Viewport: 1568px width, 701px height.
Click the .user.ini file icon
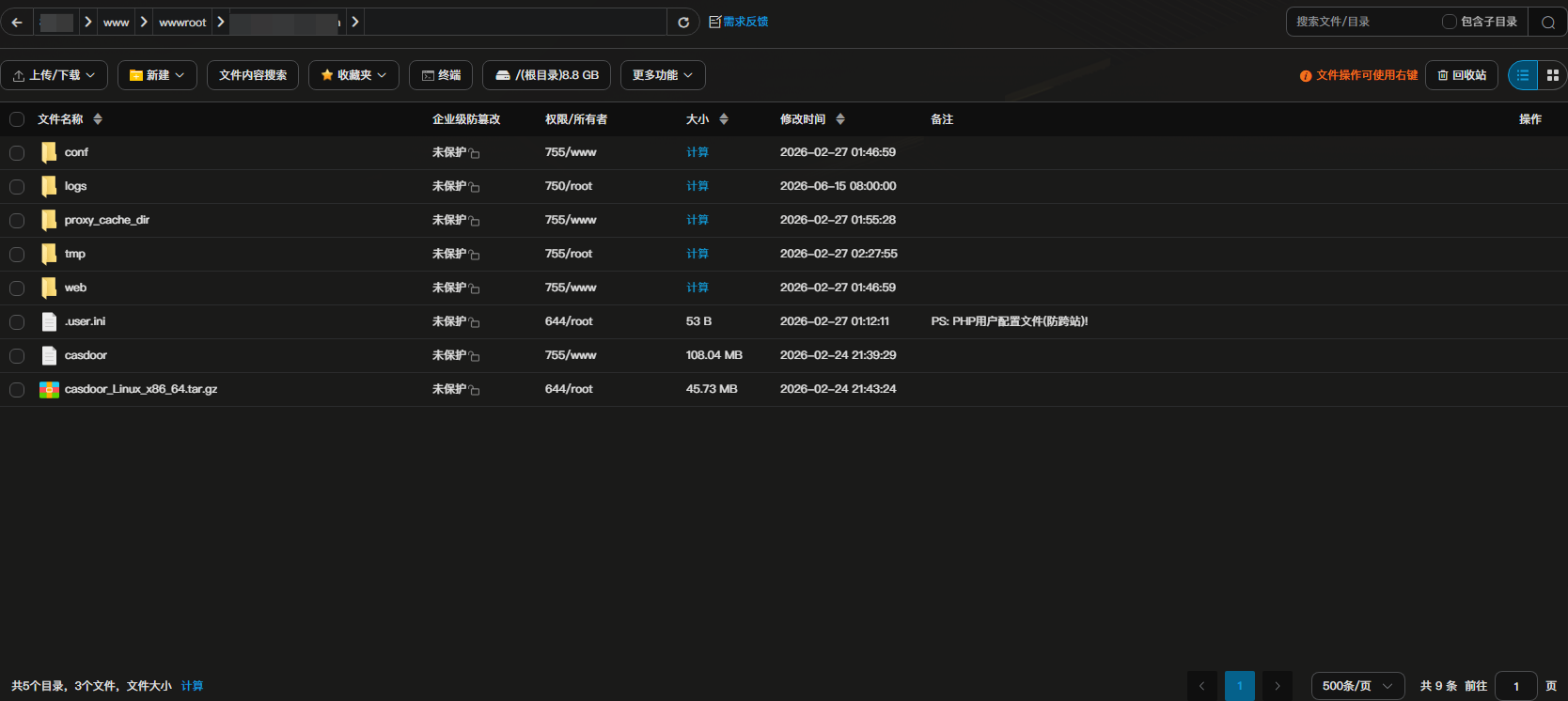[50, 321]
